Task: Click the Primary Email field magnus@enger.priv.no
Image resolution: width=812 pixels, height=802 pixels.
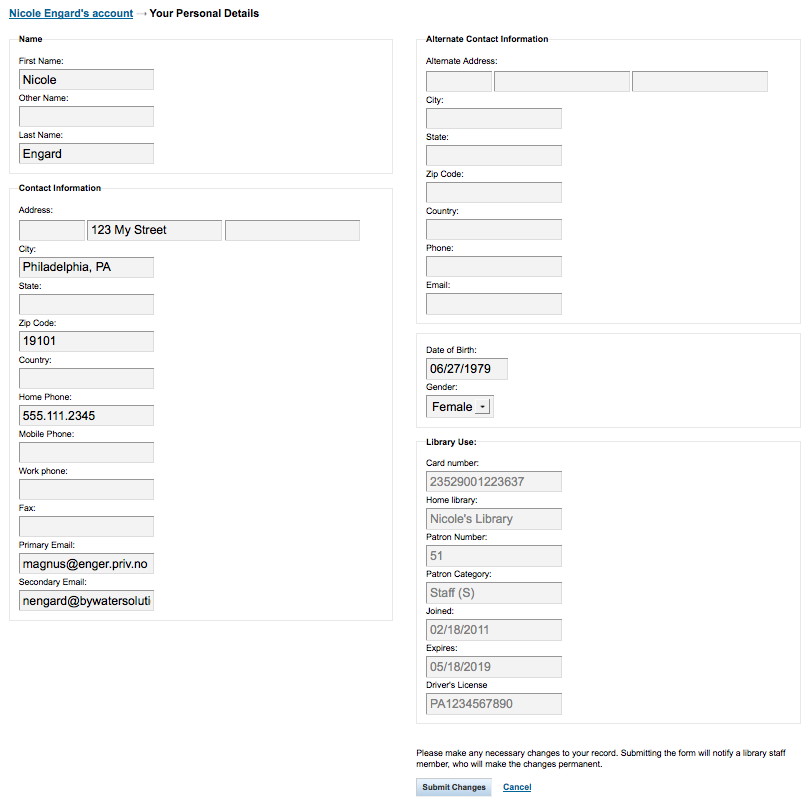Action: (x=86, y=563)
